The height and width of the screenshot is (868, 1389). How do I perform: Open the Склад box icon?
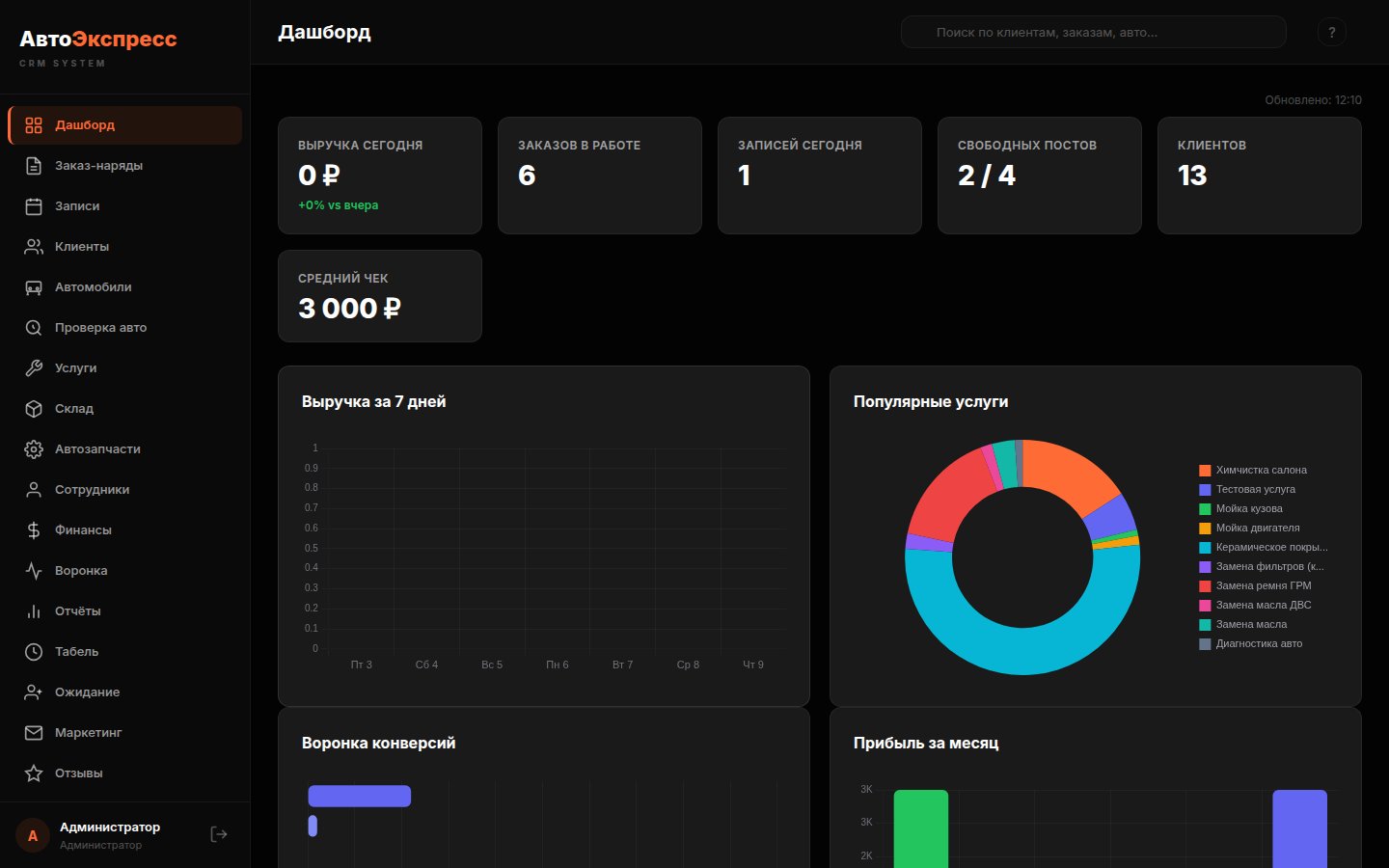(33, 408)
